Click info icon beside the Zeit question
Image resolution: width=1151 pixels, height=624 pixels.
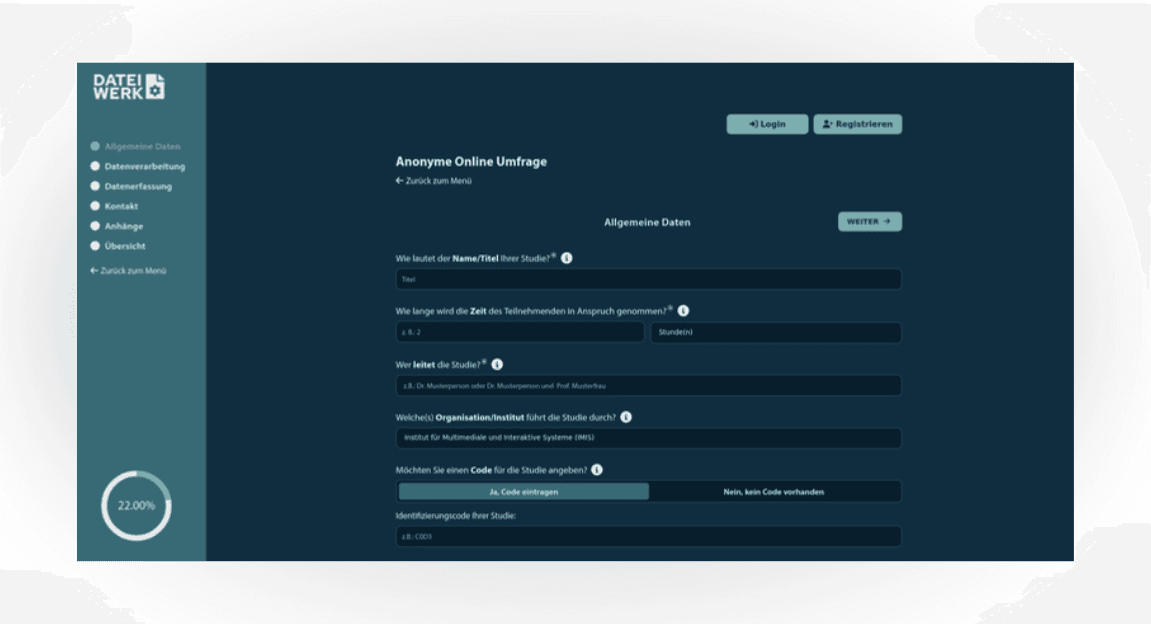[683, 311]
